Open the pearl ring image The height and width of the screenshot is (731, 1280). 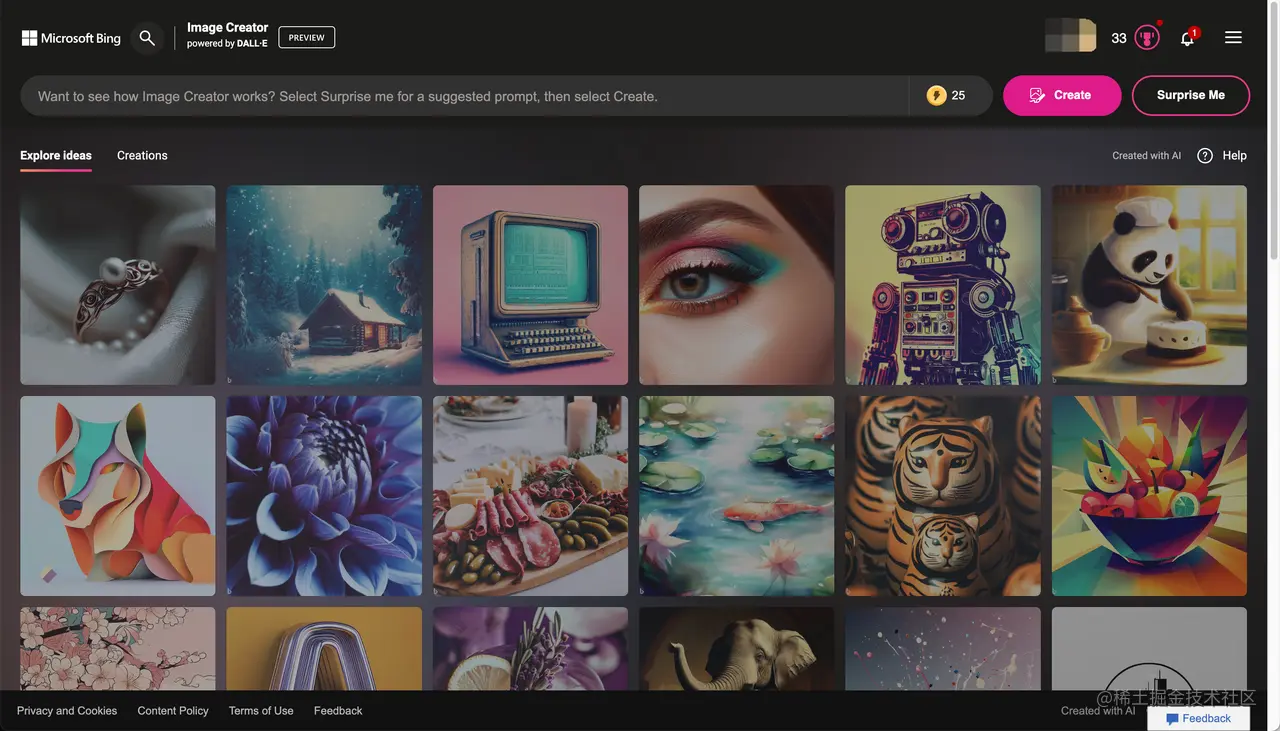coord(118,285)
